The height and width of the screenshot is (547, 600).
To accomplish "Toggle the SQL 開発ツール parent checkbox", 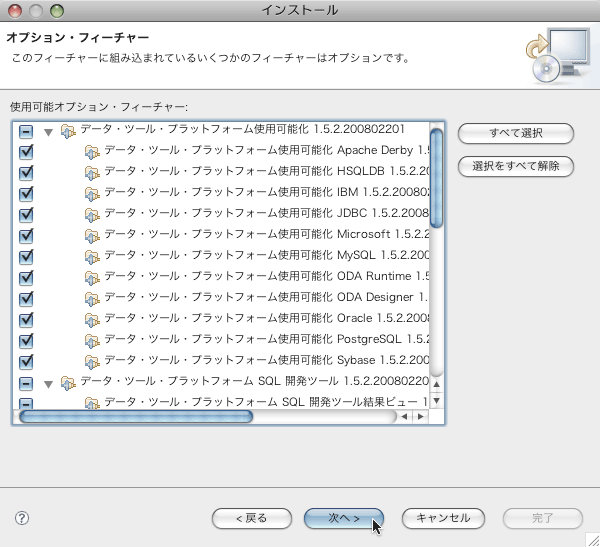I will click(26, 383).
